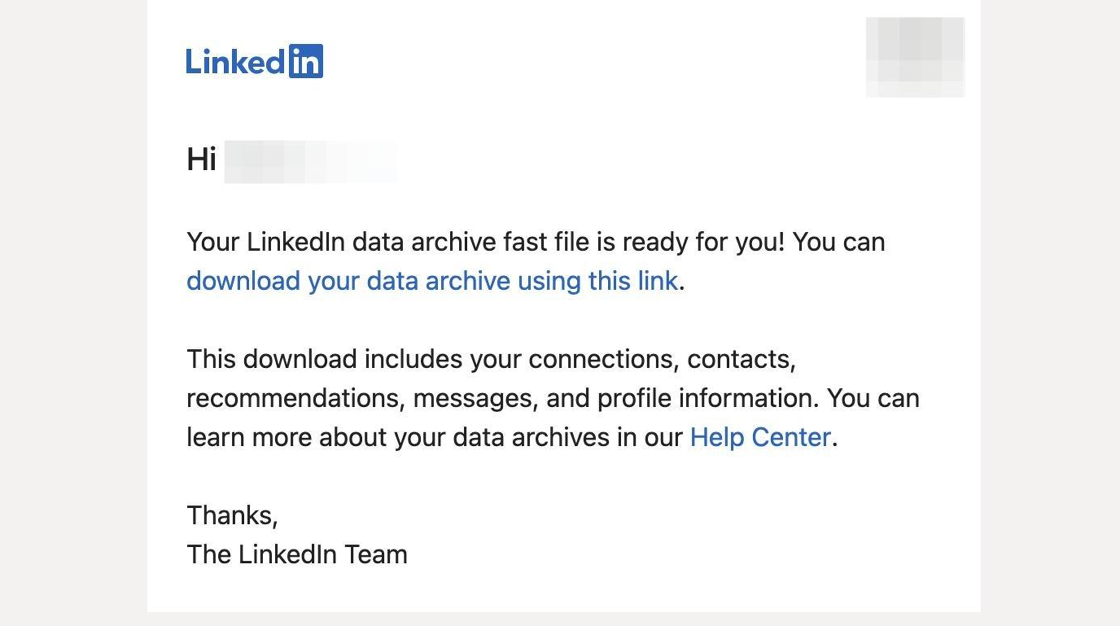Click the "Thanks," closing line
Viewport: 1120px width, 626px height.
[232, 515]
